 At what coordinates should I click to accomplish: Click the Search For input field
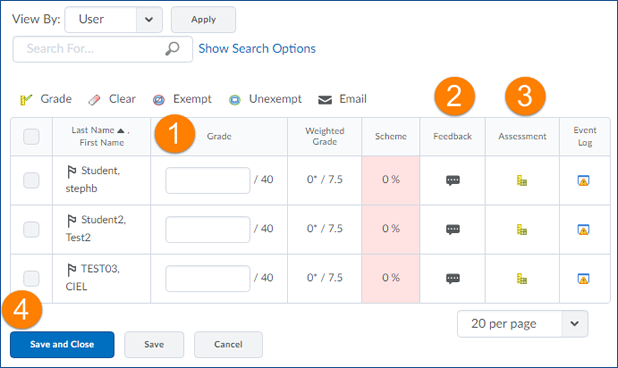102,49
